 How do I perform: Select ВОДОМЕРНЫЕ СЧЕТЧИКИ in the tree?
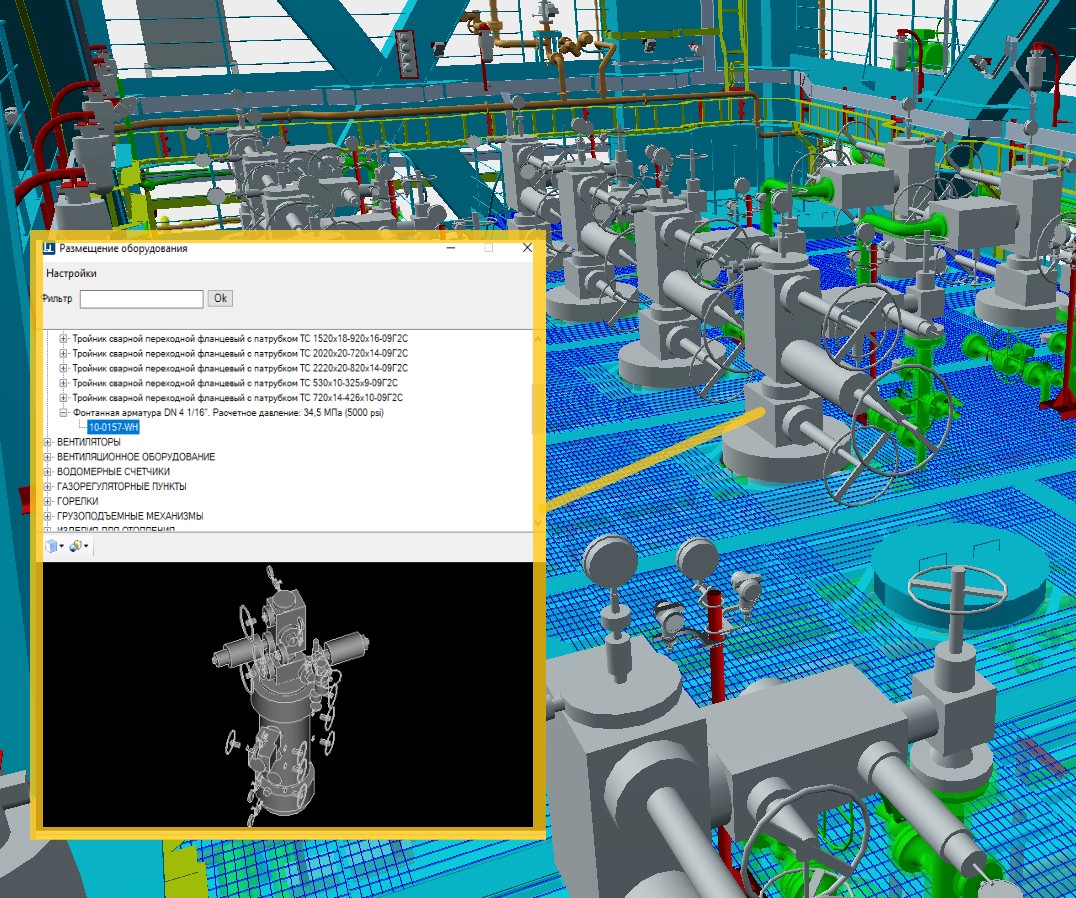coord(113,472)
